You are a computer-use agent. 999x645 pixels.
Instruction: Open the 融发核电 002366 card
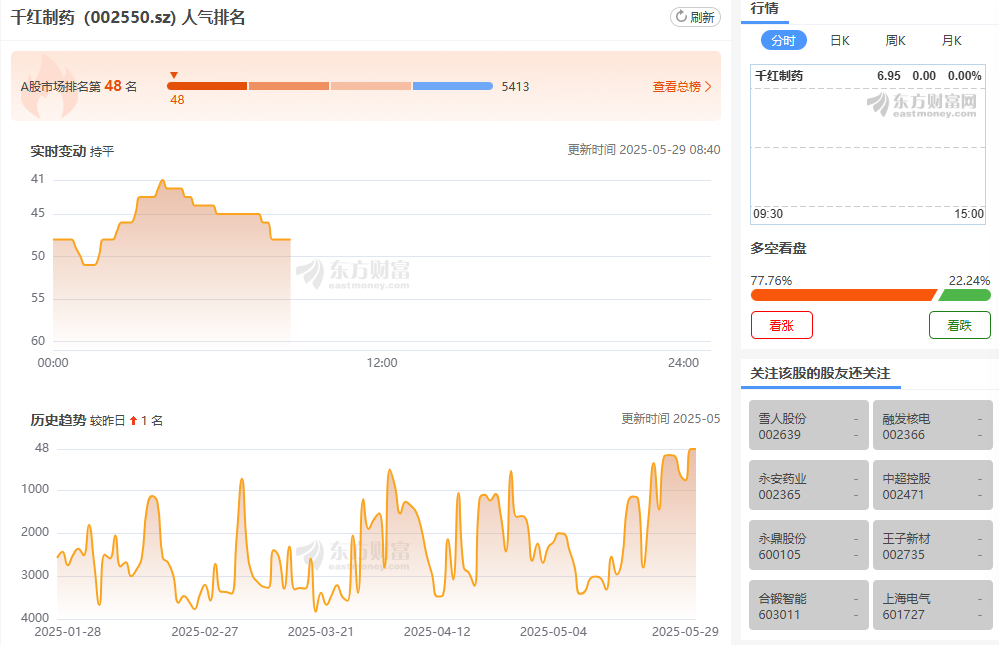click(933, 425)
